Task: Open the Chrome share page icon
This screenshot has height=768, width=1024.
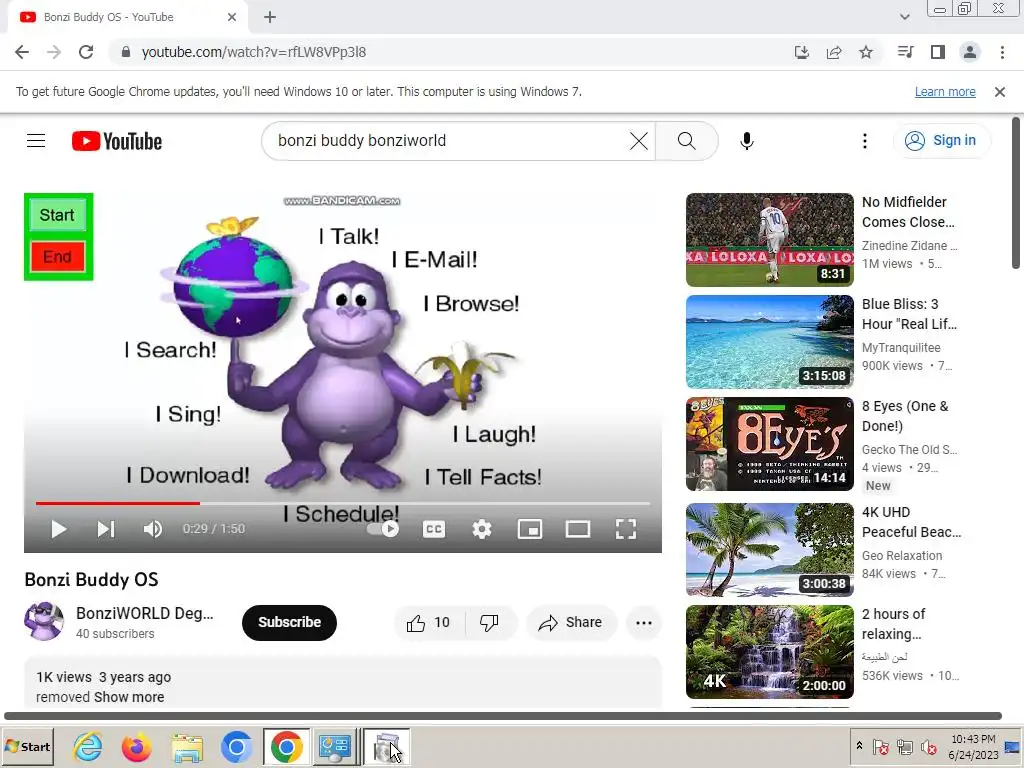Action: click(834, 52)
